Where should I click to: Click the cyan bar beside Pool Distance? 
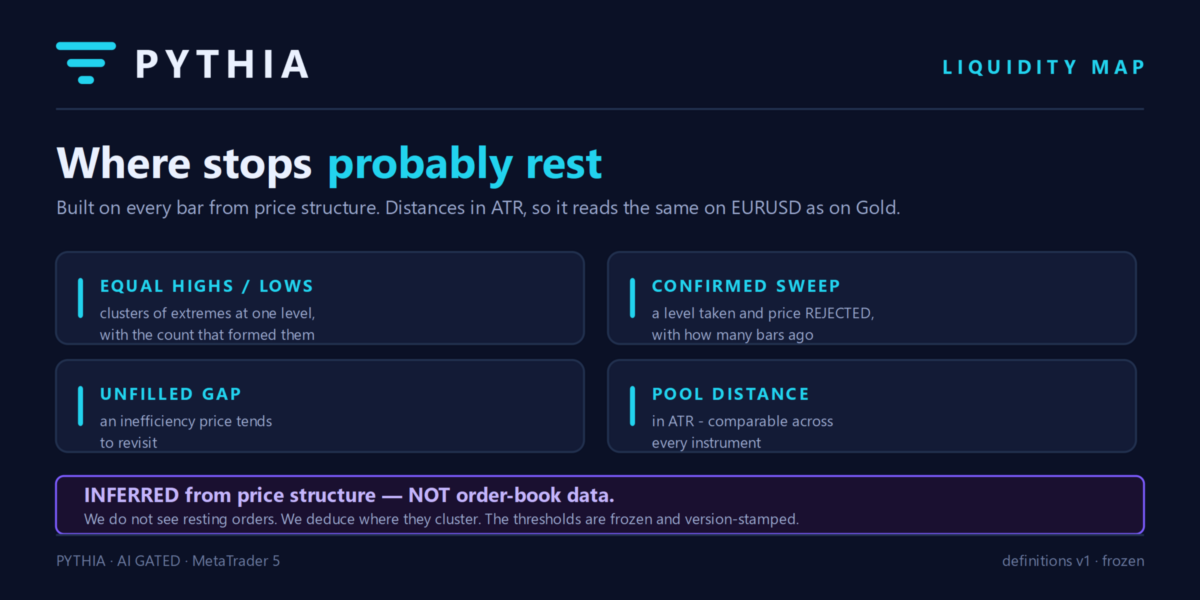point(632,406)
